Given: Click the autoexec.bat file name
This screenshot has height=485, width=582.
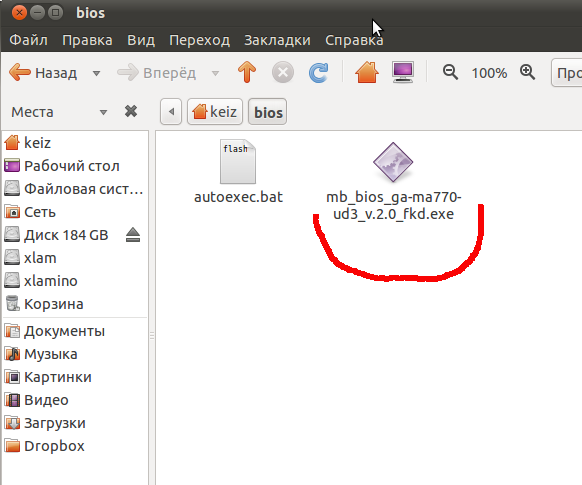Looking at the screenshot, I should coord(238,197).
